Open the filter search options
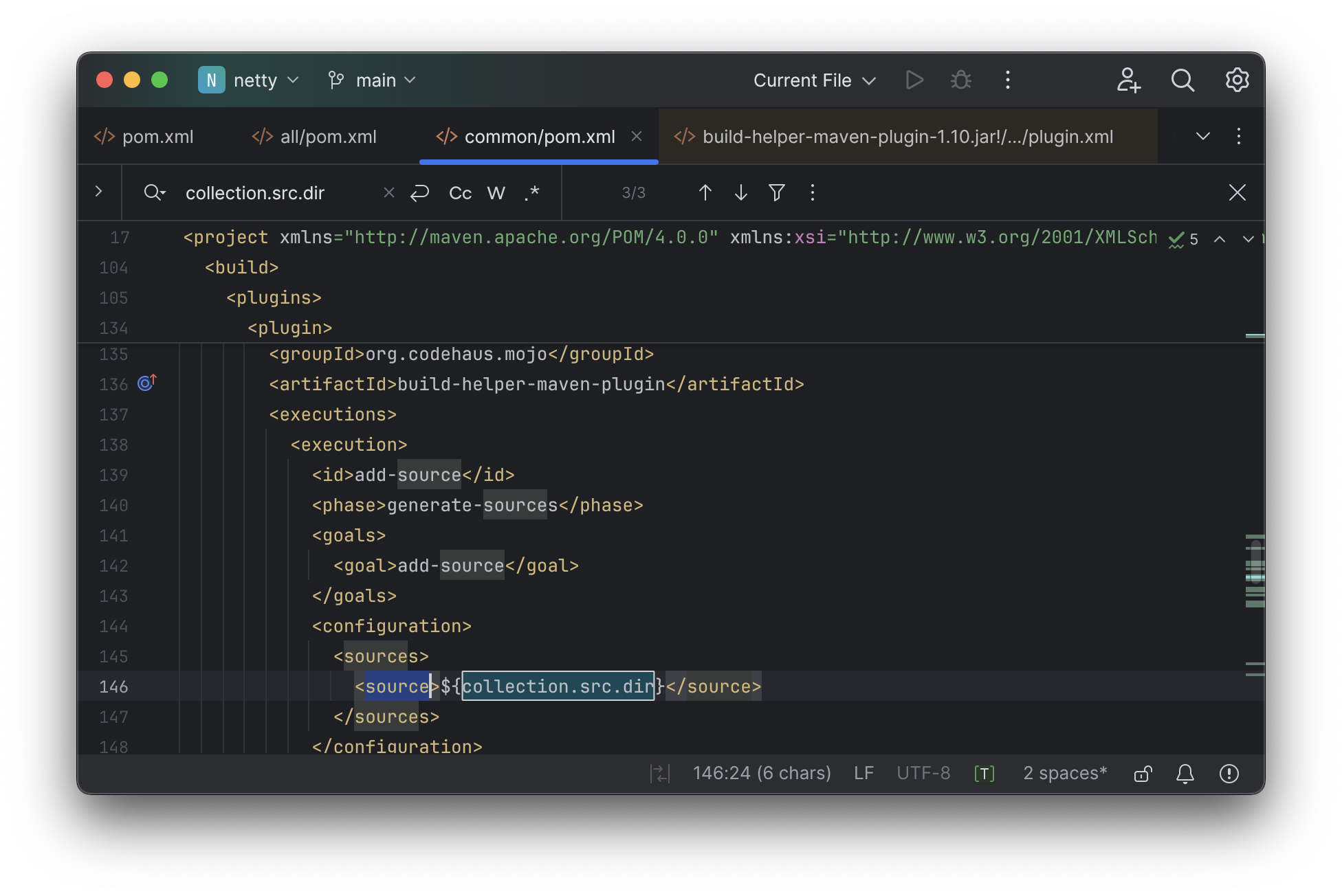The width and height of the screenshot is (1342, 896). point(776,192)
